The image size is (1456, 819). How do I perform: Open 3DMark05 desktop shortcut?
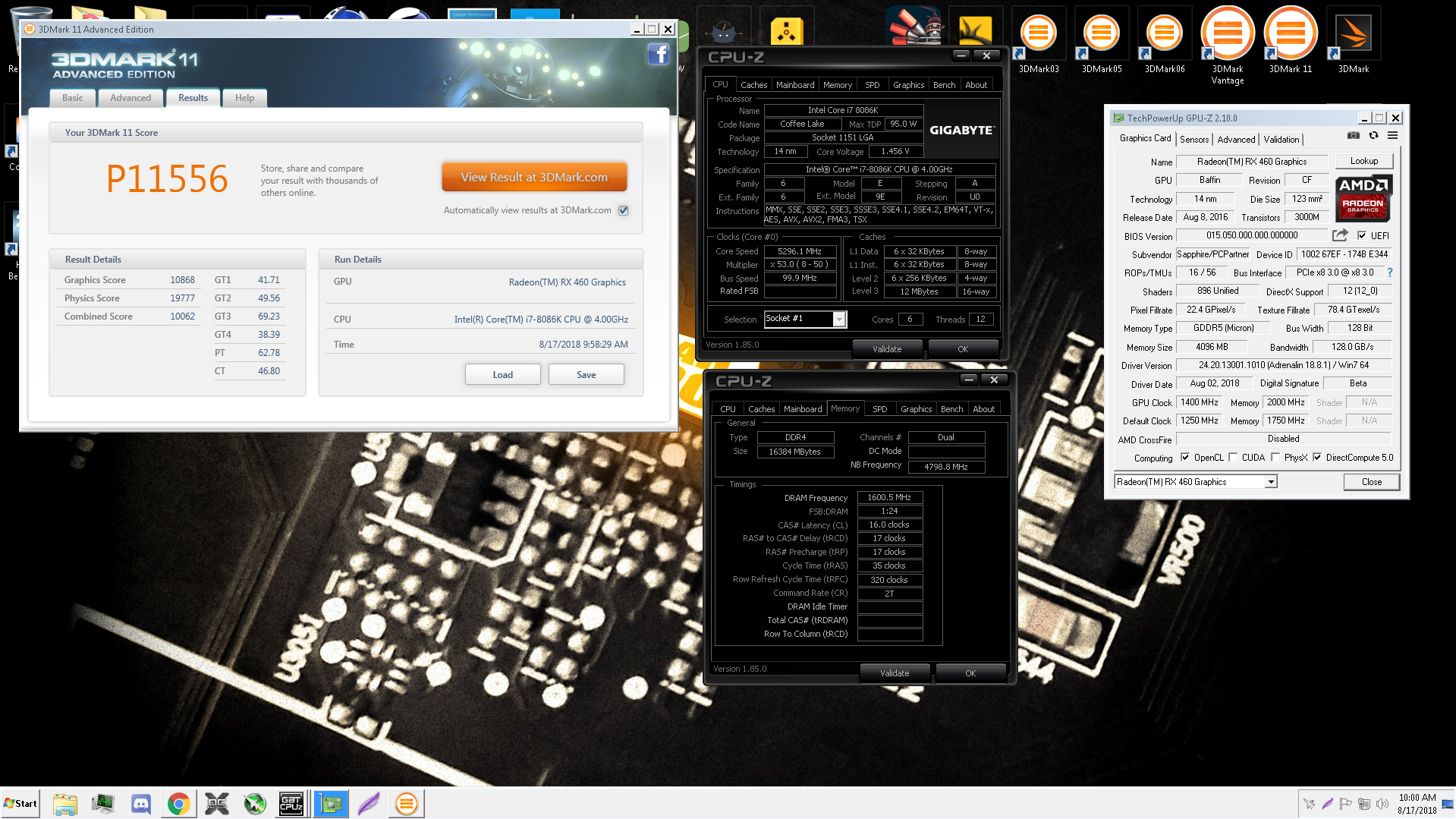tap(1102, 40)
